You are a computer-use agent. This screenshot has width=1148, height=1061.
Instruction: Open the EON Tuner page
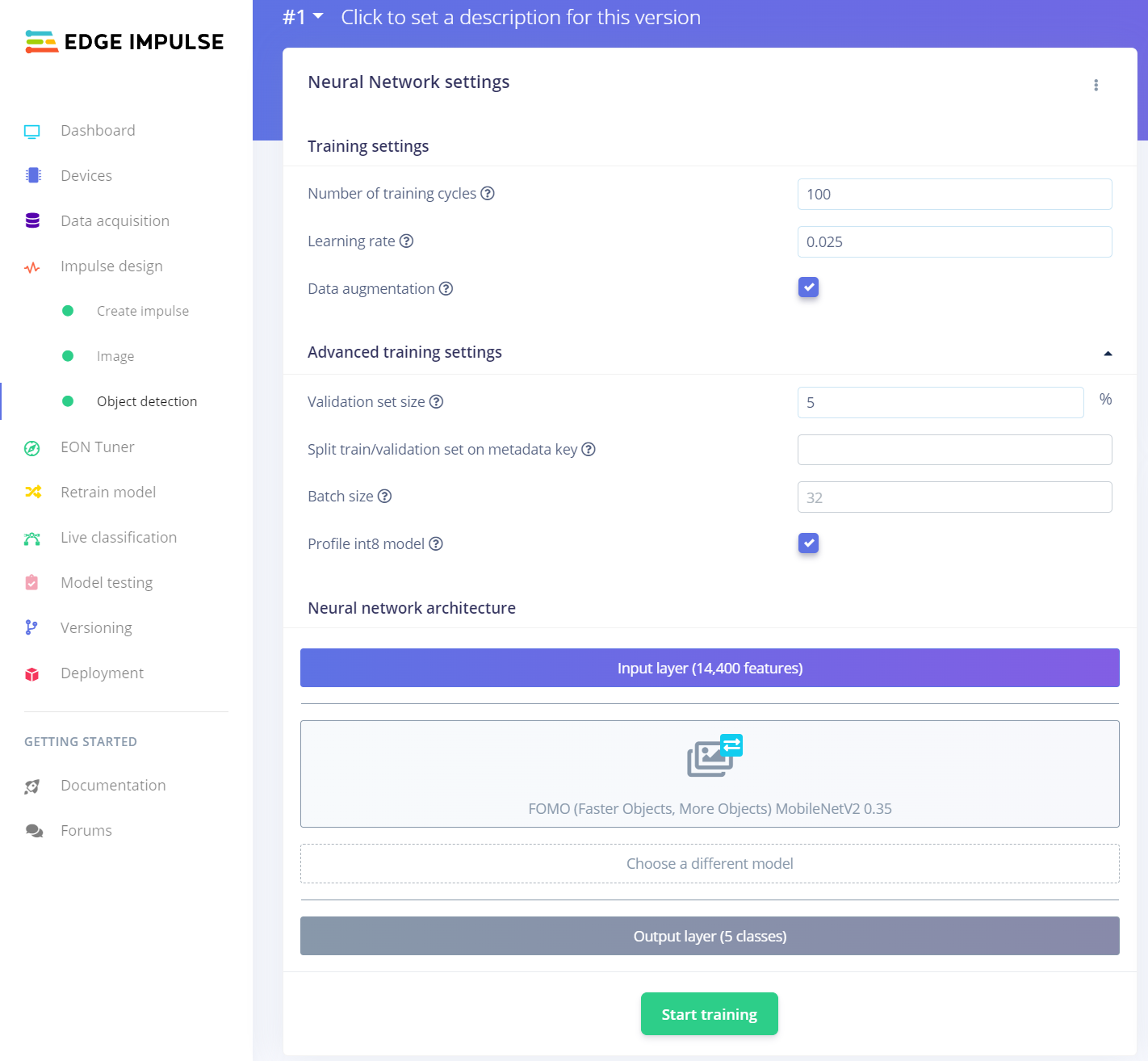coord(97,447)
